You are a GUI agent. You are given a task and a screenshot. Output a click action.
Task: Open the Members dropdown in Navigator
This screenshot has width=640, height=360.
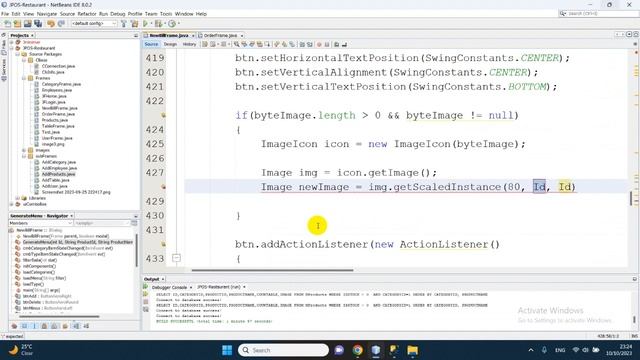40,223
